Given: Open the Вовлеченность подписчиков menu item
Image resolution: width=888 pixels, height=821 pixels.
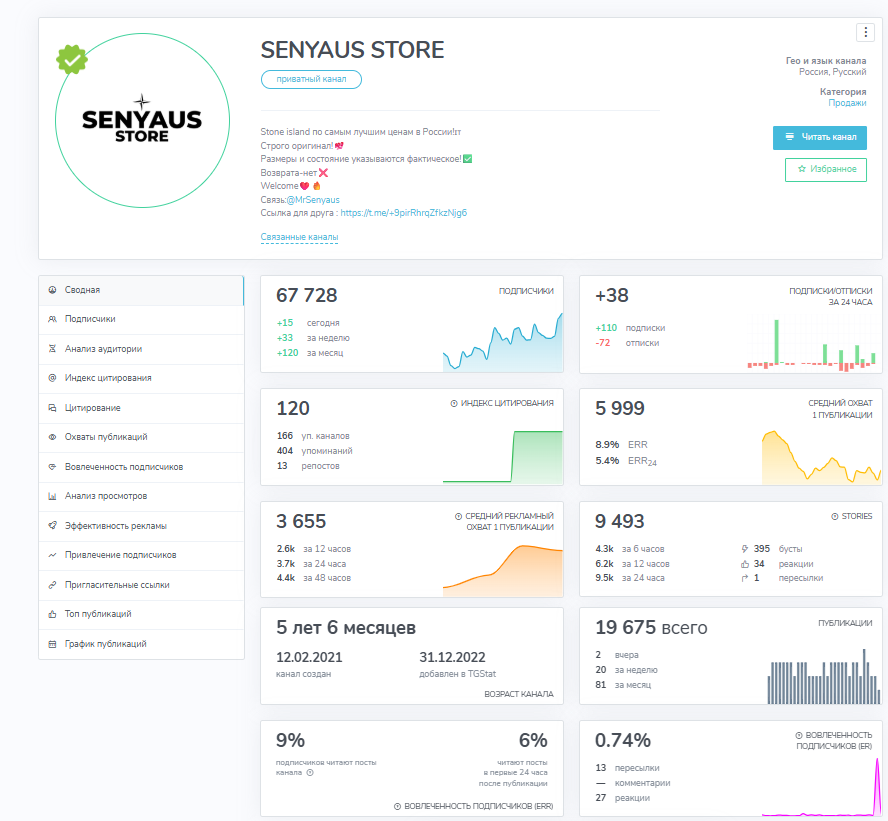Looking at the screenshot, I should pyautogui.click(x=141, y=467).
